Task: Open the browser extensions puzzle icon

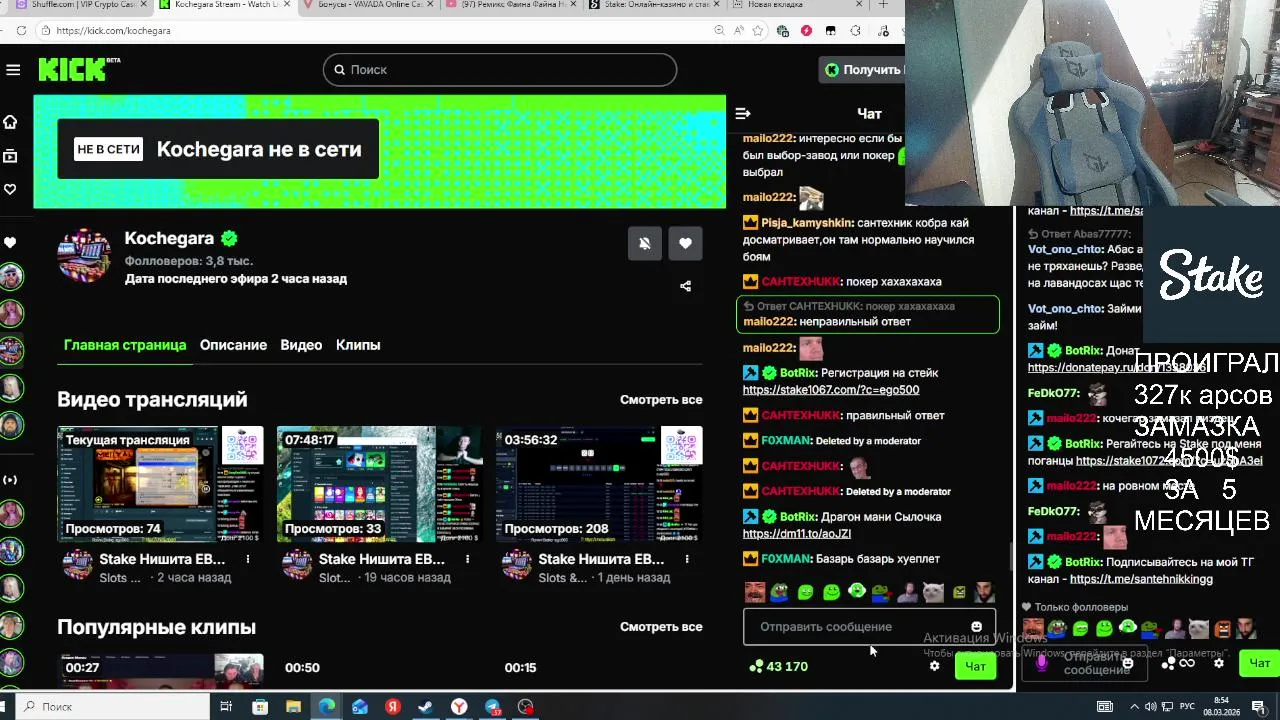Action: click(855, 31)
